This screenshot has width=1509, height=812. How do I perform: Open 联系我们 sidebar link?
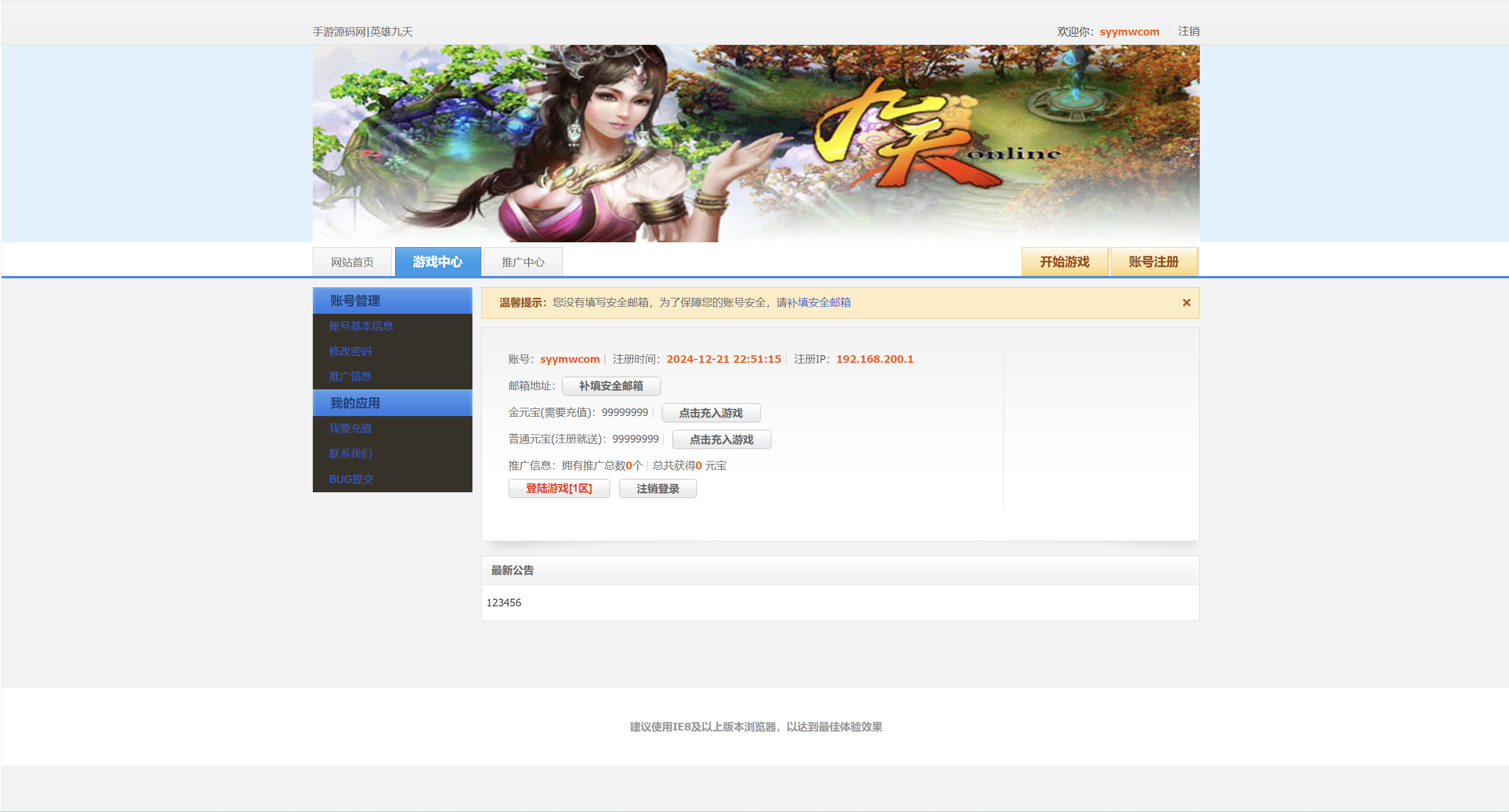(350, 454)
